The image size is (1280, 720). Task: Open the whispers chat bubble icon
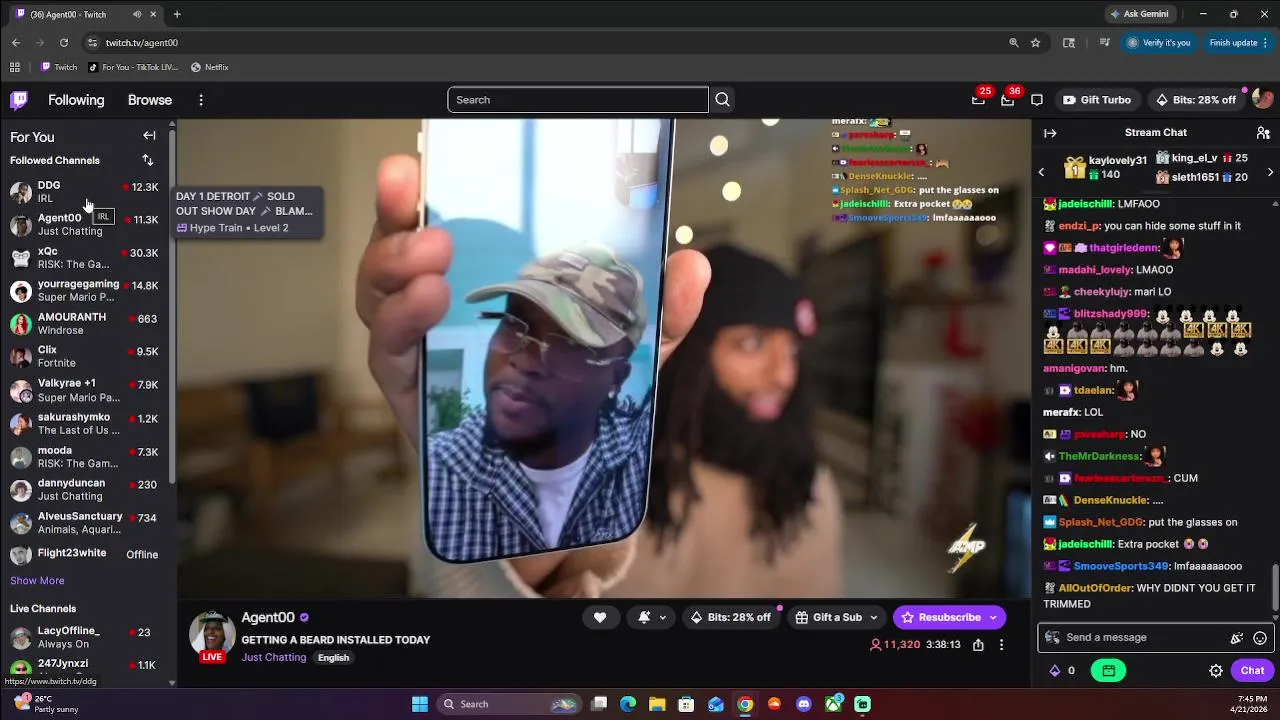[x=1037, y=100]
